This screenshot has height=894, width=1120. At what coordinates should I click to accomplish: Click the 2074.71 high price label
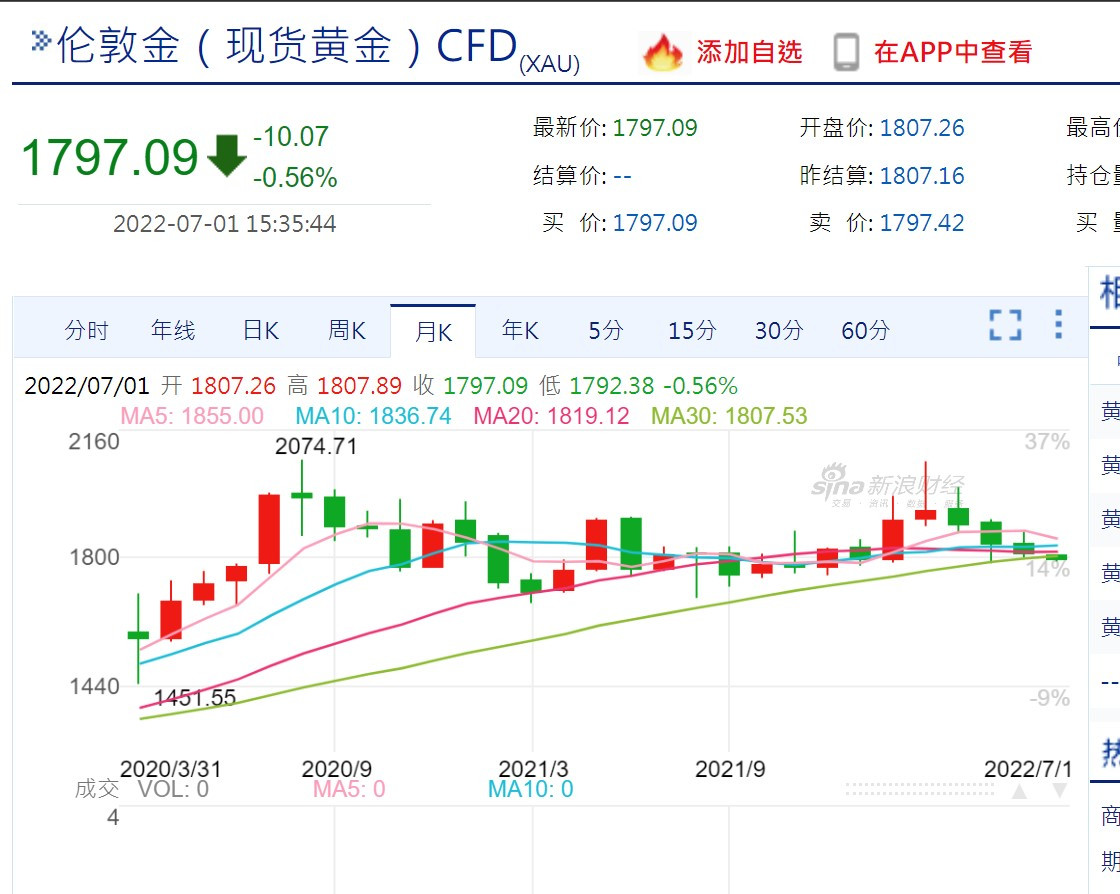point(316,446)
